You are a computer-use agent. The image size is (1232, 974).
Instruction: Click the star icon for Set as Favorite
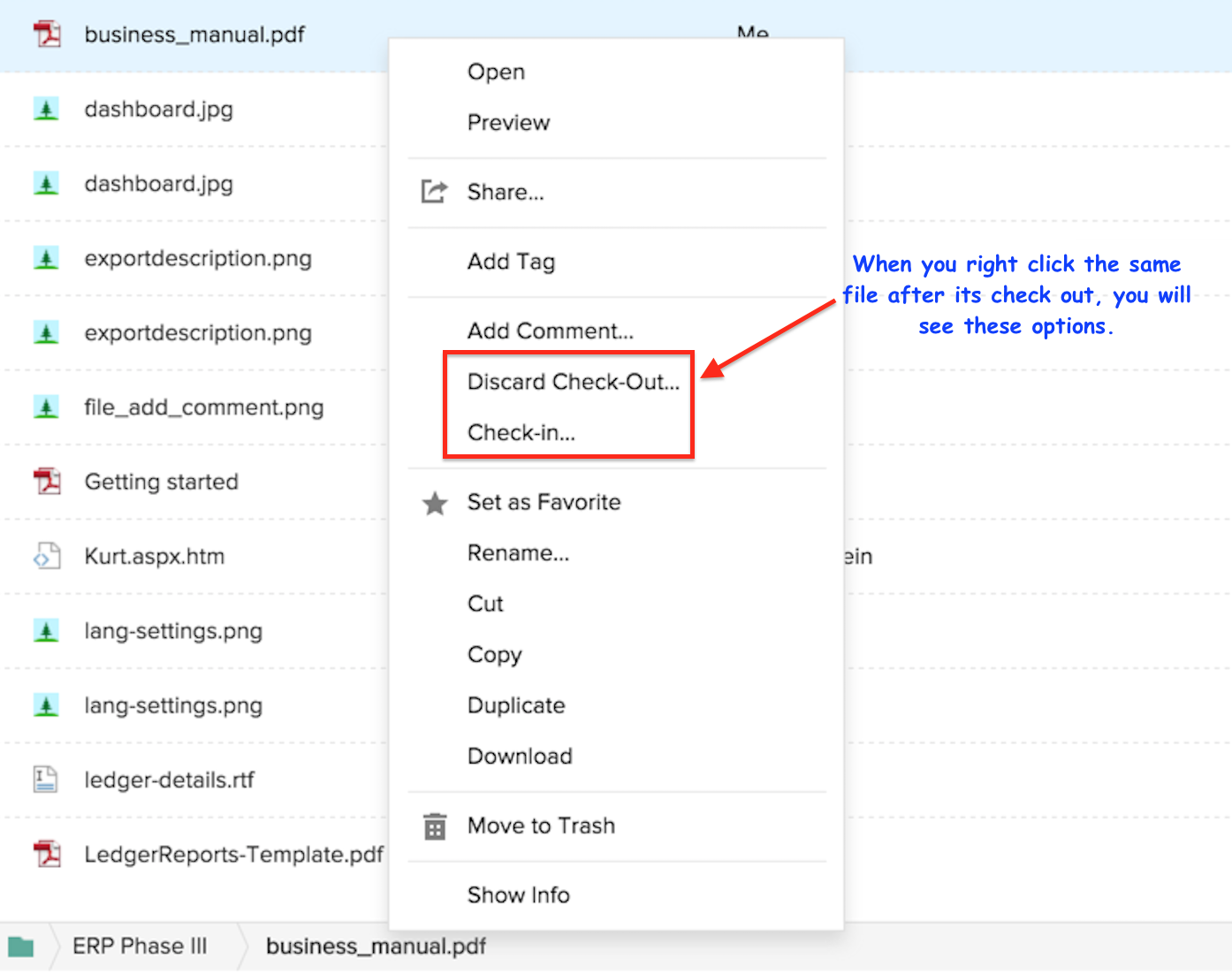tap(435, 503)
